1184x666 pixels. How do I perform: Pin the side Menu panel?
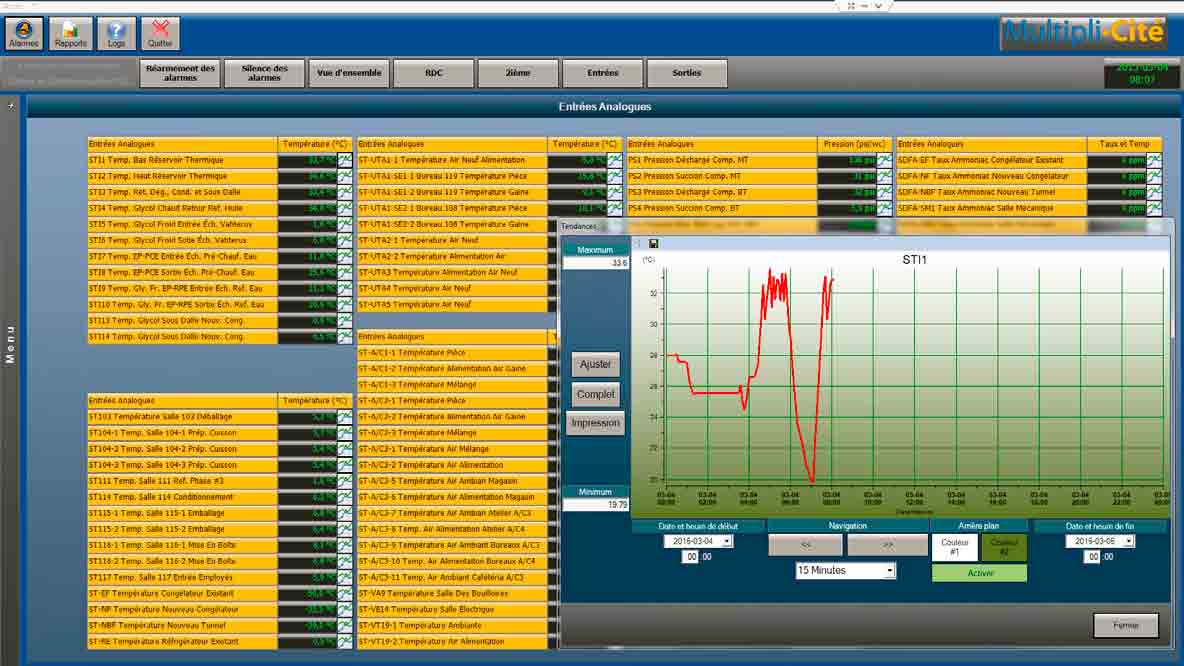click(x=11, y=105)
